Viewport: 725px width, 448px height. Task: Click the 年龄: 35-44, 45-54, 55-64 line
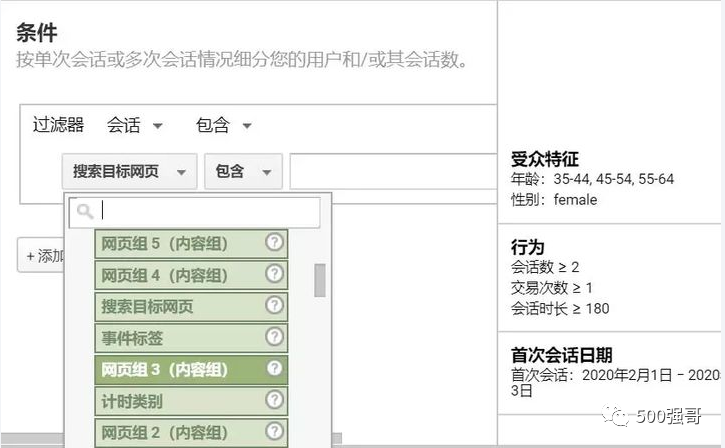tap(592, 179)
